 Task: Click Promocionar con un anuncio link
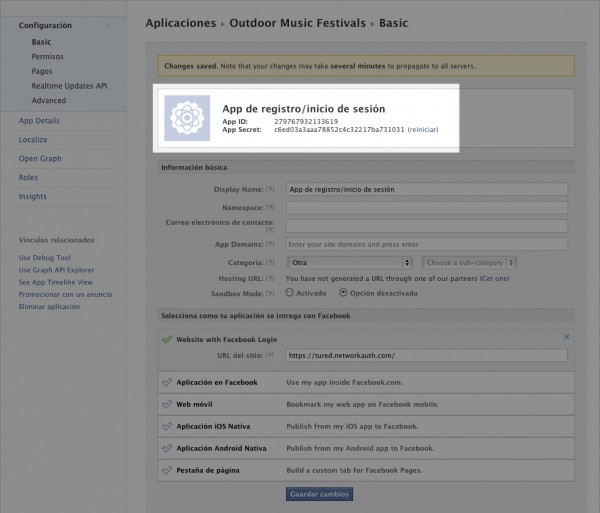click(x=65, y=294)
